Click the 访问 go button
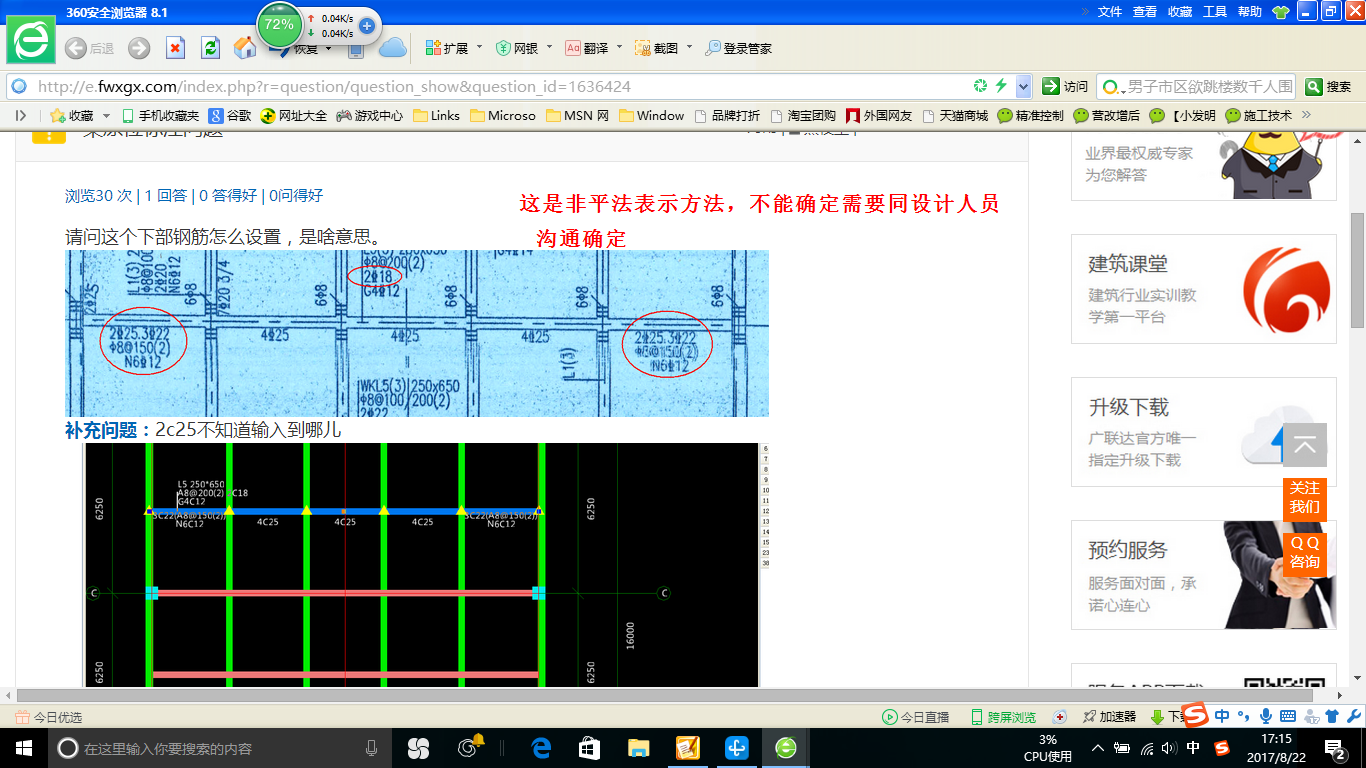Screen dimensions: 1366x768 [1065, 86]
